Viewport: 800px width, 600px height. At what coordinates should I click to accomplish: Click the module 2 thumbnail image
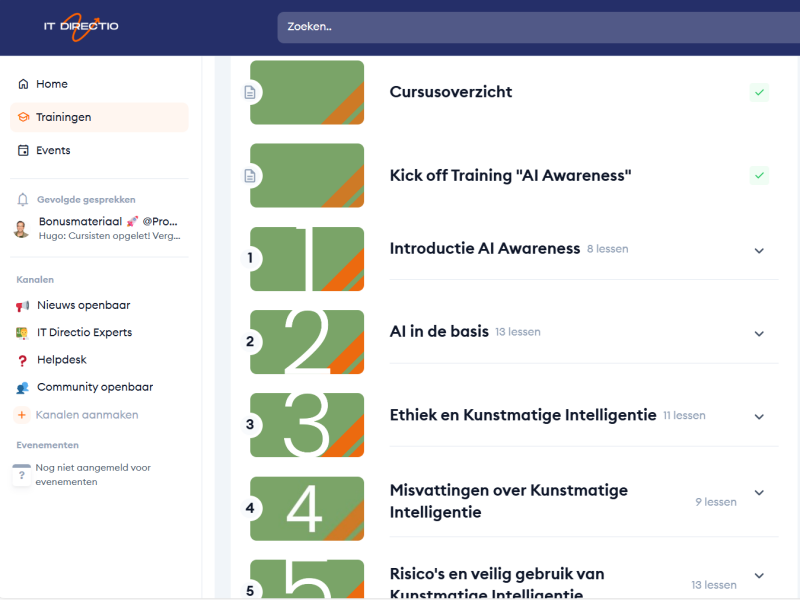pyautogui.click(x=307, y=342)
